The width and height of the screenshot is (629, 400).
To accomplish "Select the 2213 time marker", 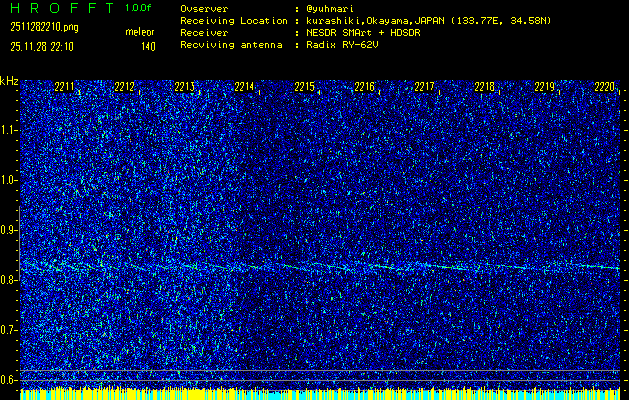I will pos(184,88).
